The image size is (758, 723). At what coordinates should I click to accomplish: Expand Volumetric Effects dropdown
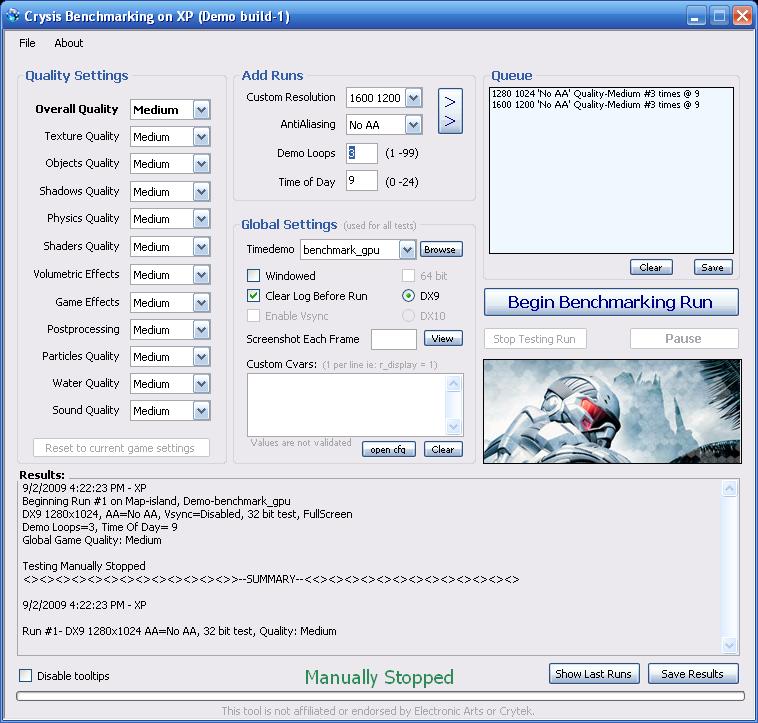coord(202,275)
